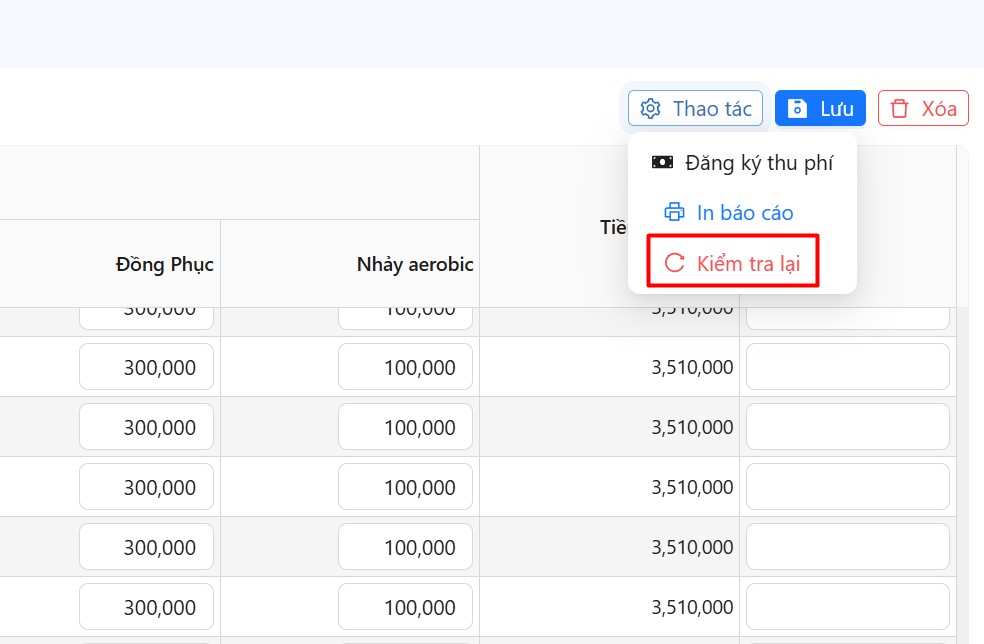Screen dimensions: 984x644
Task: Focus Nhảy aerobic input in first fully visible row
Action: pyautogui.click(x=405, y=367)
